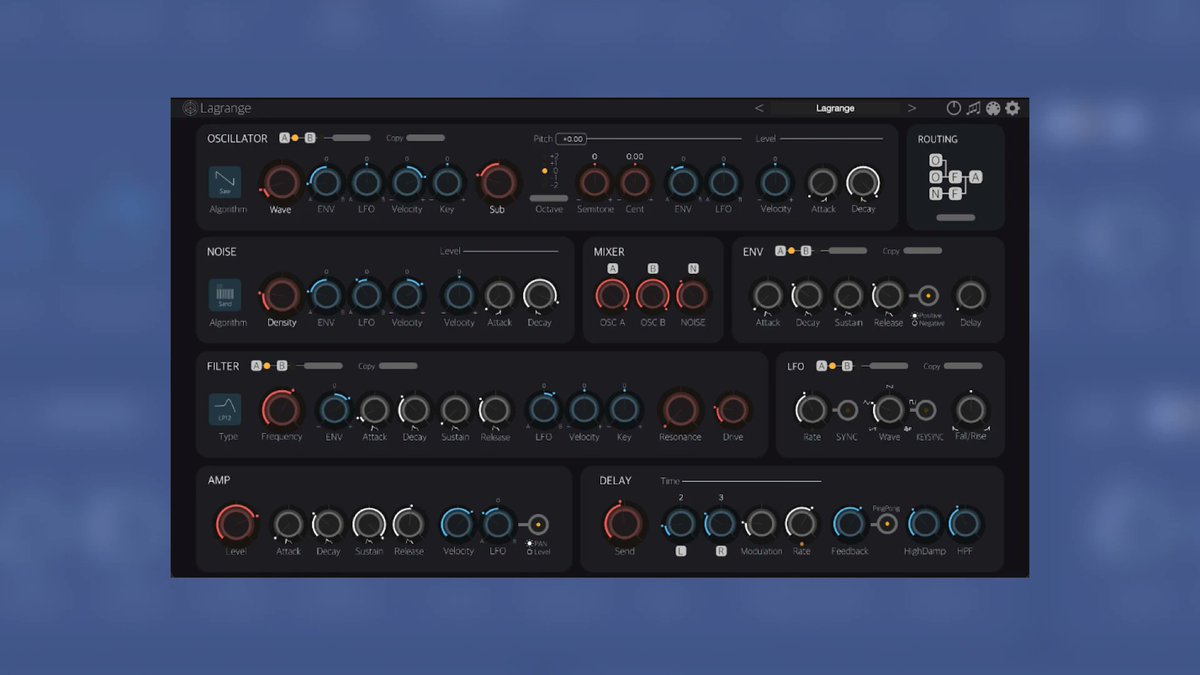Image resolution: width=1200 pixels, height=675 pixels.
Task: Toggle the delay PingPong button
Action: tap(886, 523)
